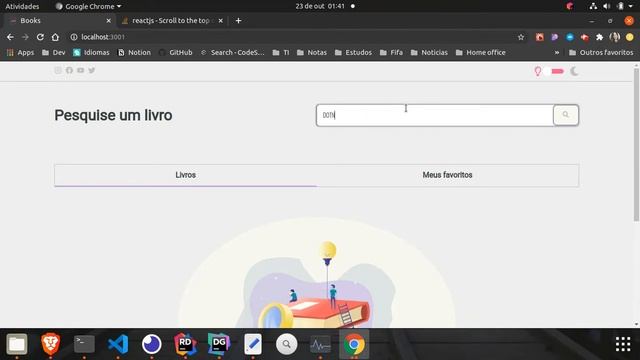Reload the current page
This screenshot has width=640, height=360.
(40, 37)
